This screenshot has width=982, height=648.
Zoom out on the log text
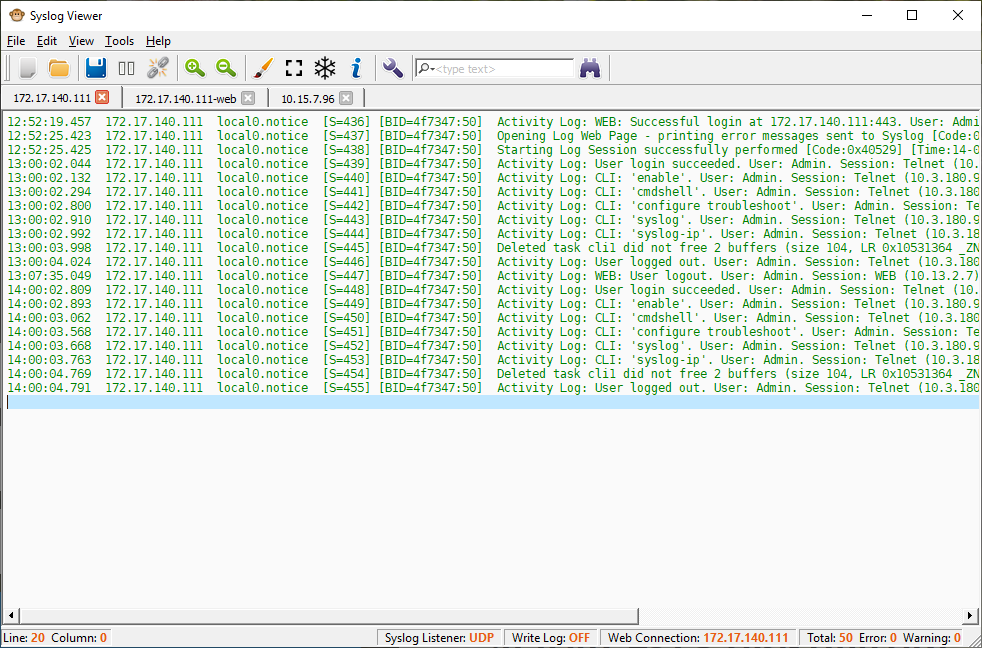pos(225,67)
